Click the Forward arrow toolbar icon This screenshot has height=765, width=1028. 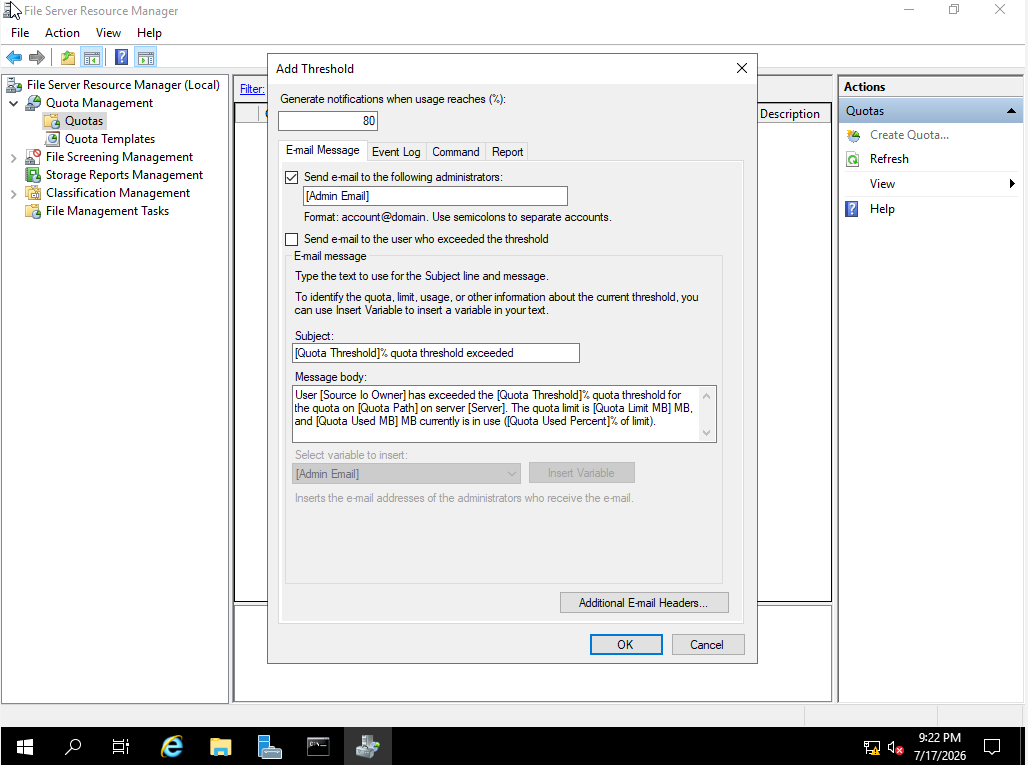pyautogui.click(x=37, y=58)
